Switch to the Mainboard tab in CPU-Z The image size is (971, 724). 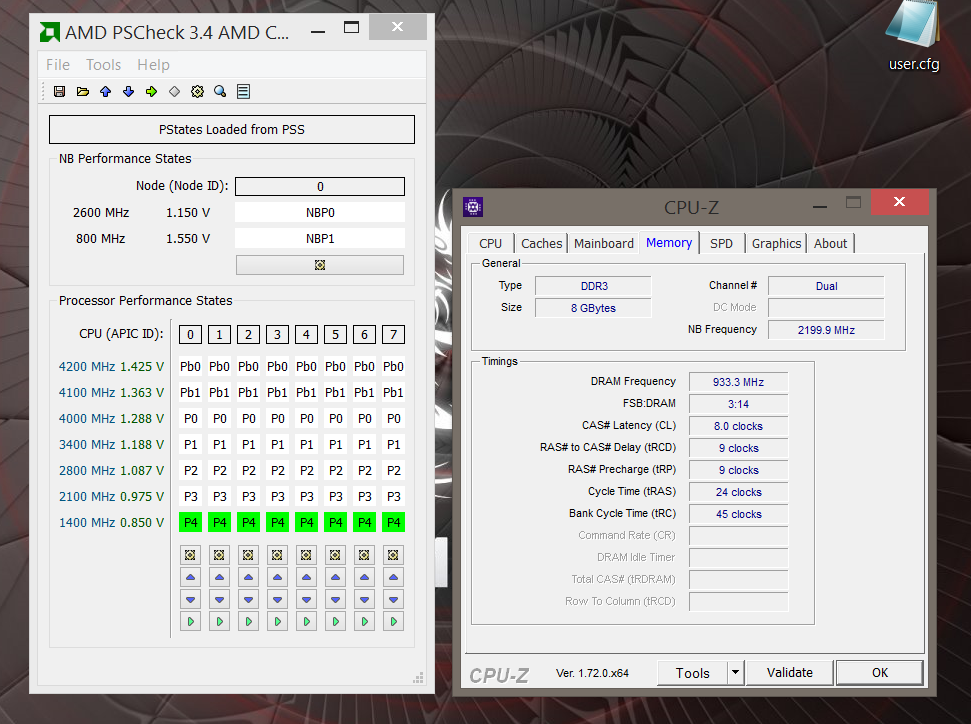tap(604, 243)
